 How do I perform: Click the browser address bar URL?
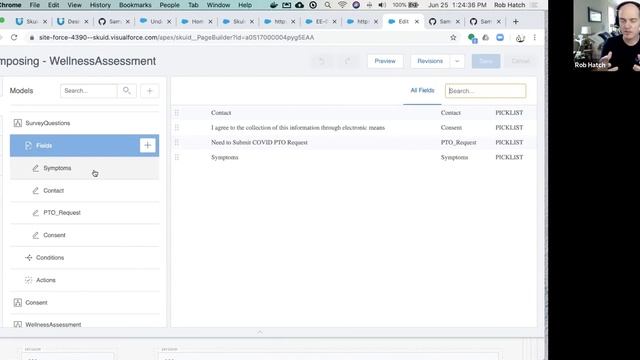(176, 38)
